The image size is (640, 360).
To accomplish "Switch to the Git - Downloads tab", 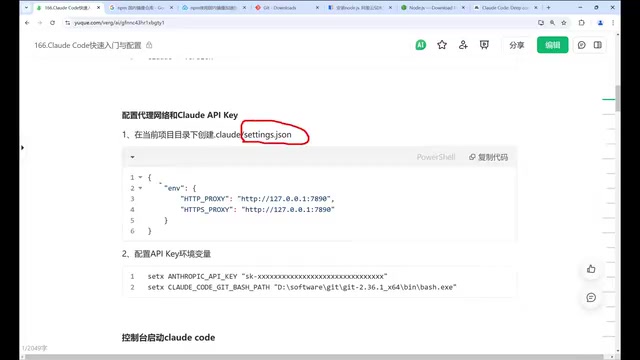I will click(286, 8).
